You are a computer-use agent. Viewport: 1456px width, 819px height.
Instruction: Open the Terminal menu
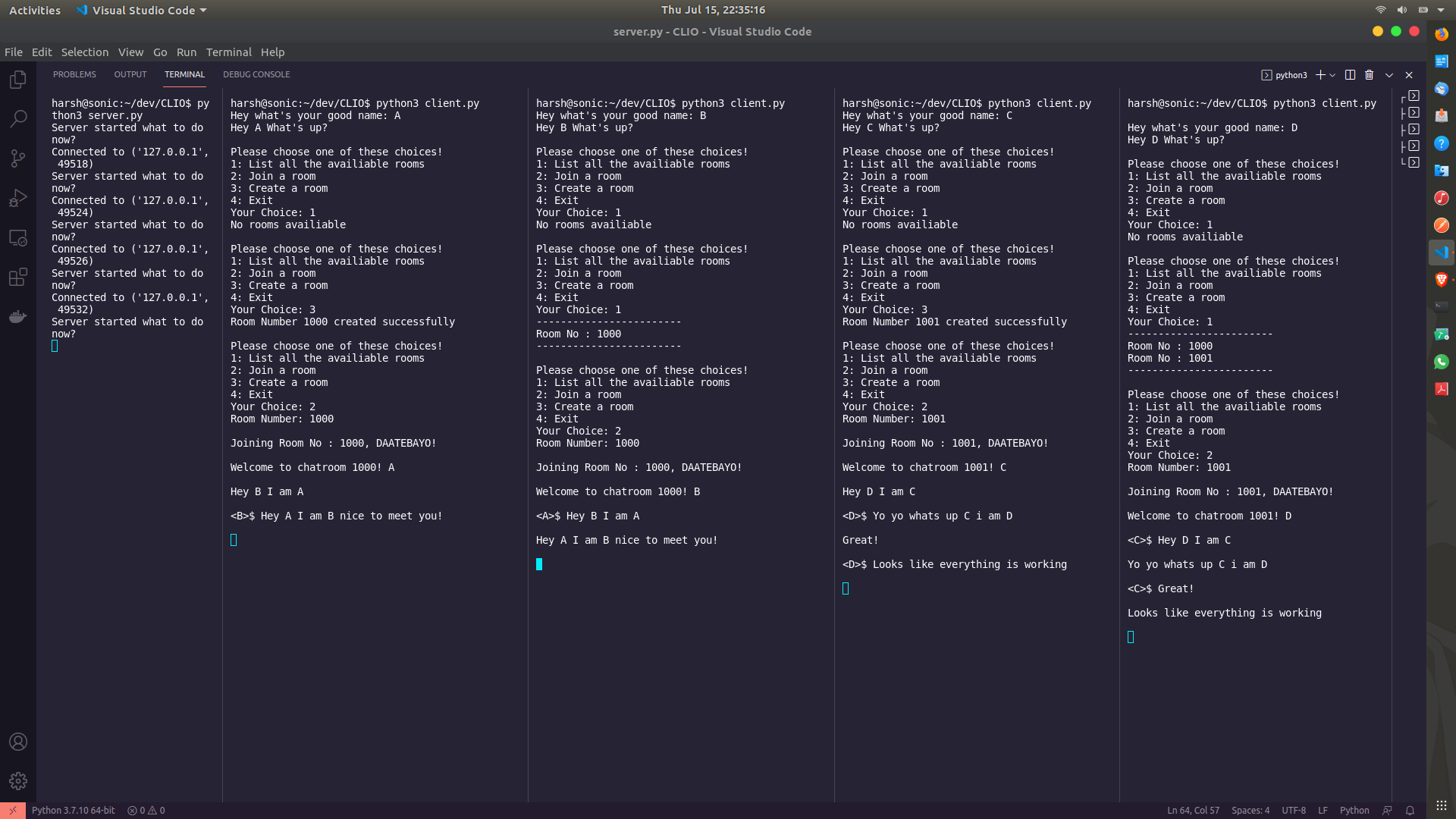tap(228, 52)
